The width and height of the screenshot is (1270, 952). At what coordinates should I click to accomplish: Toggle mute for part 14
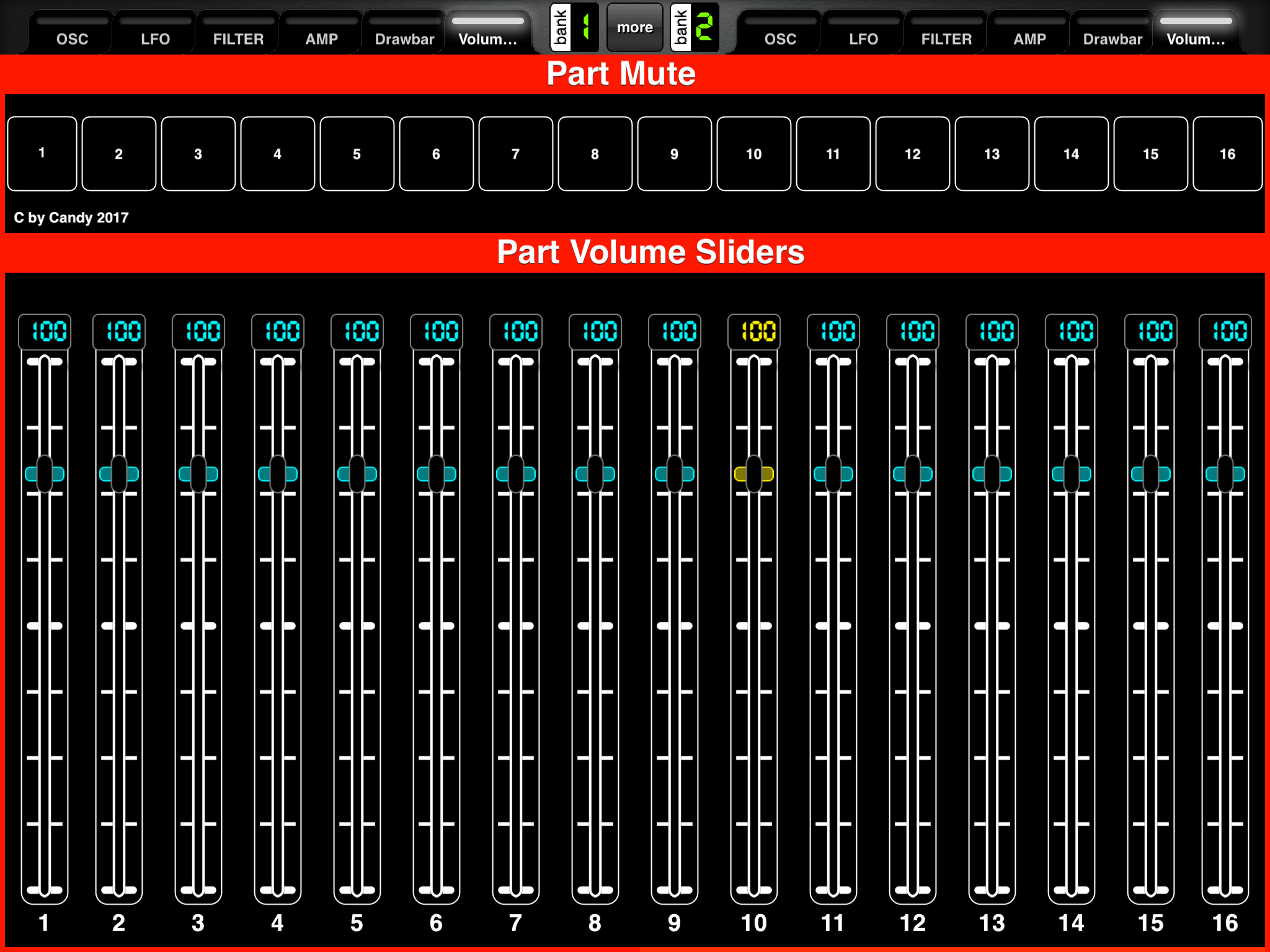(x=1072, y=154)
